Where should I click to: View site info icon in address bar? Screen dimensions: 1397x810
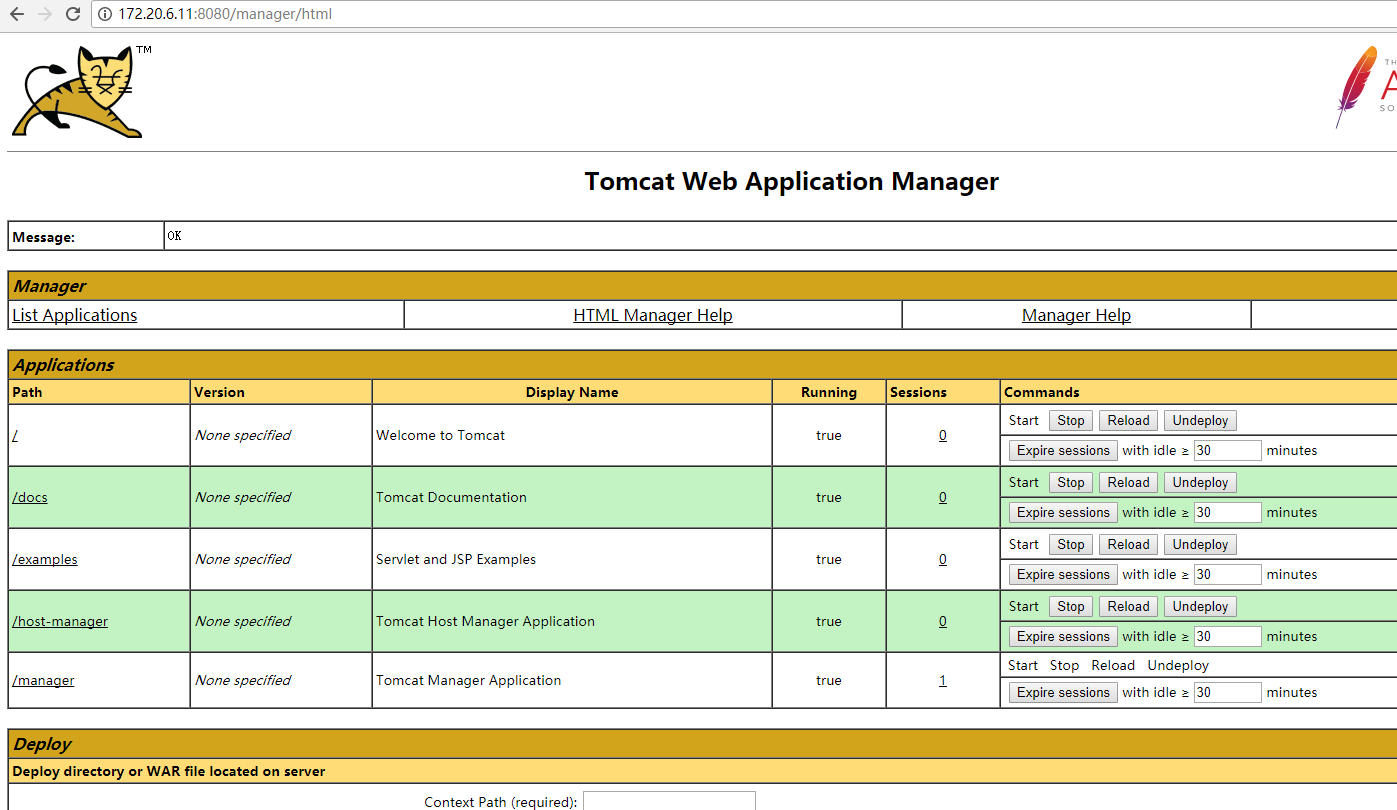pos(105,14)
